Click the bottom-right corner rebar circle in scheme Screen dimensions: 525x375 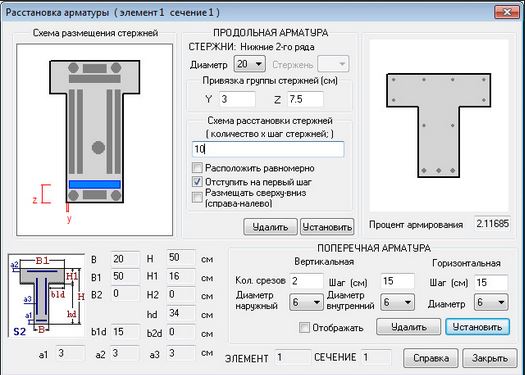[x=116, y=196]
